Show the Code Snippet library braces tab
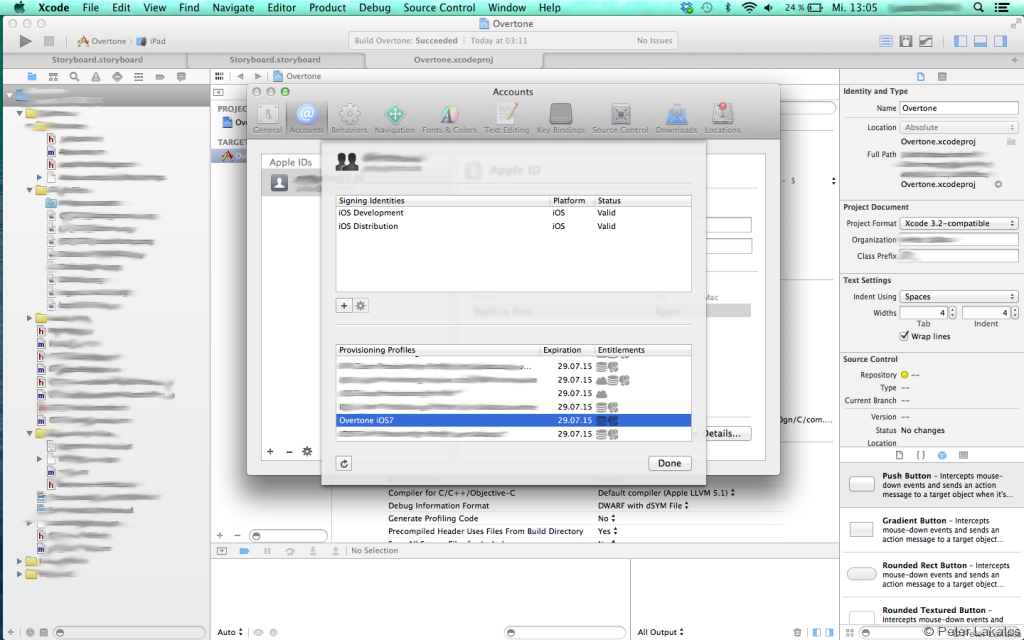The height and width of the screenshot is (640, 1024). 920,455
